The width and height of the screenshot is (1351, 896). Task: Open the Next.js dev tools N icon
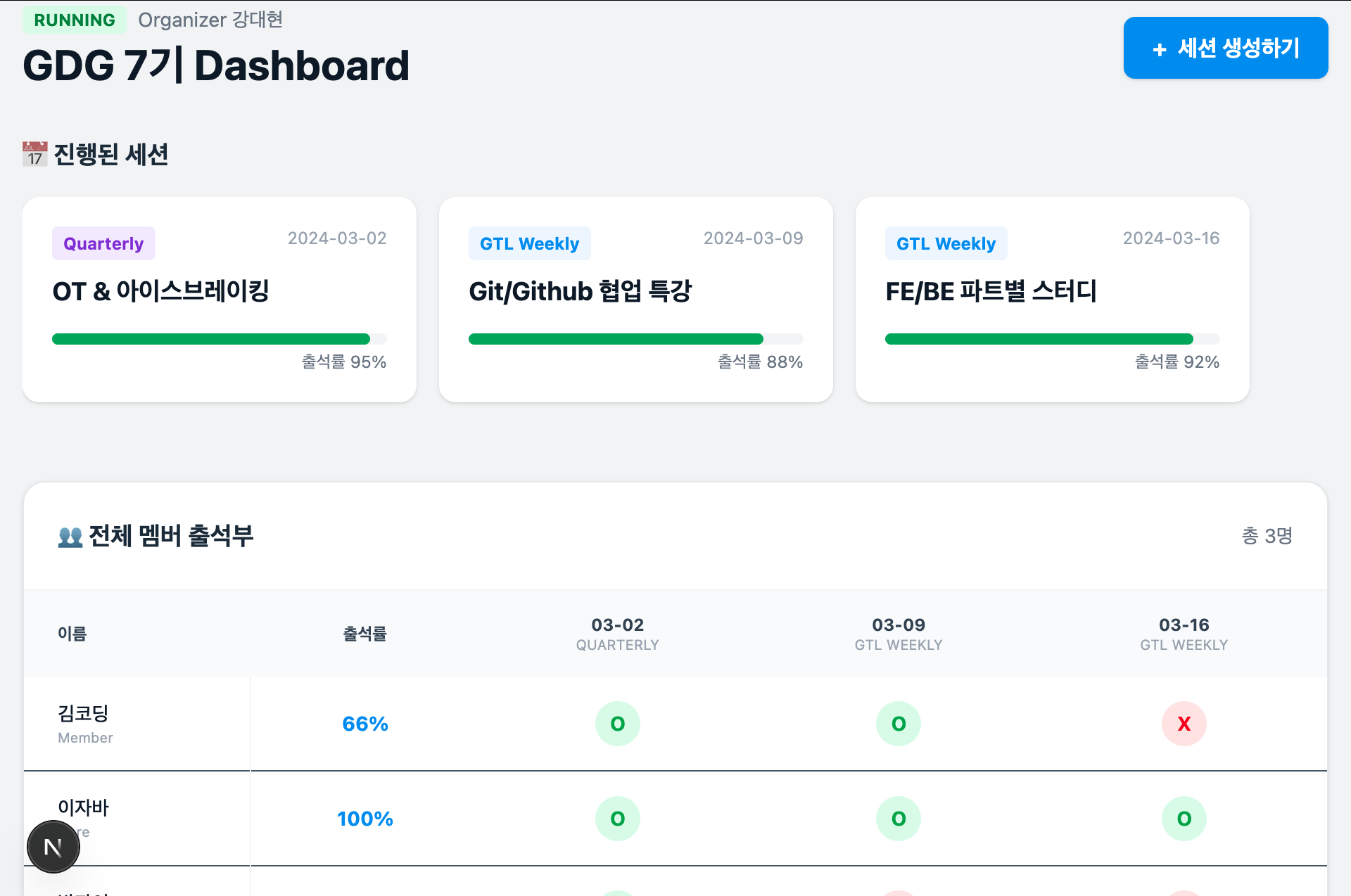click(53, 847)
